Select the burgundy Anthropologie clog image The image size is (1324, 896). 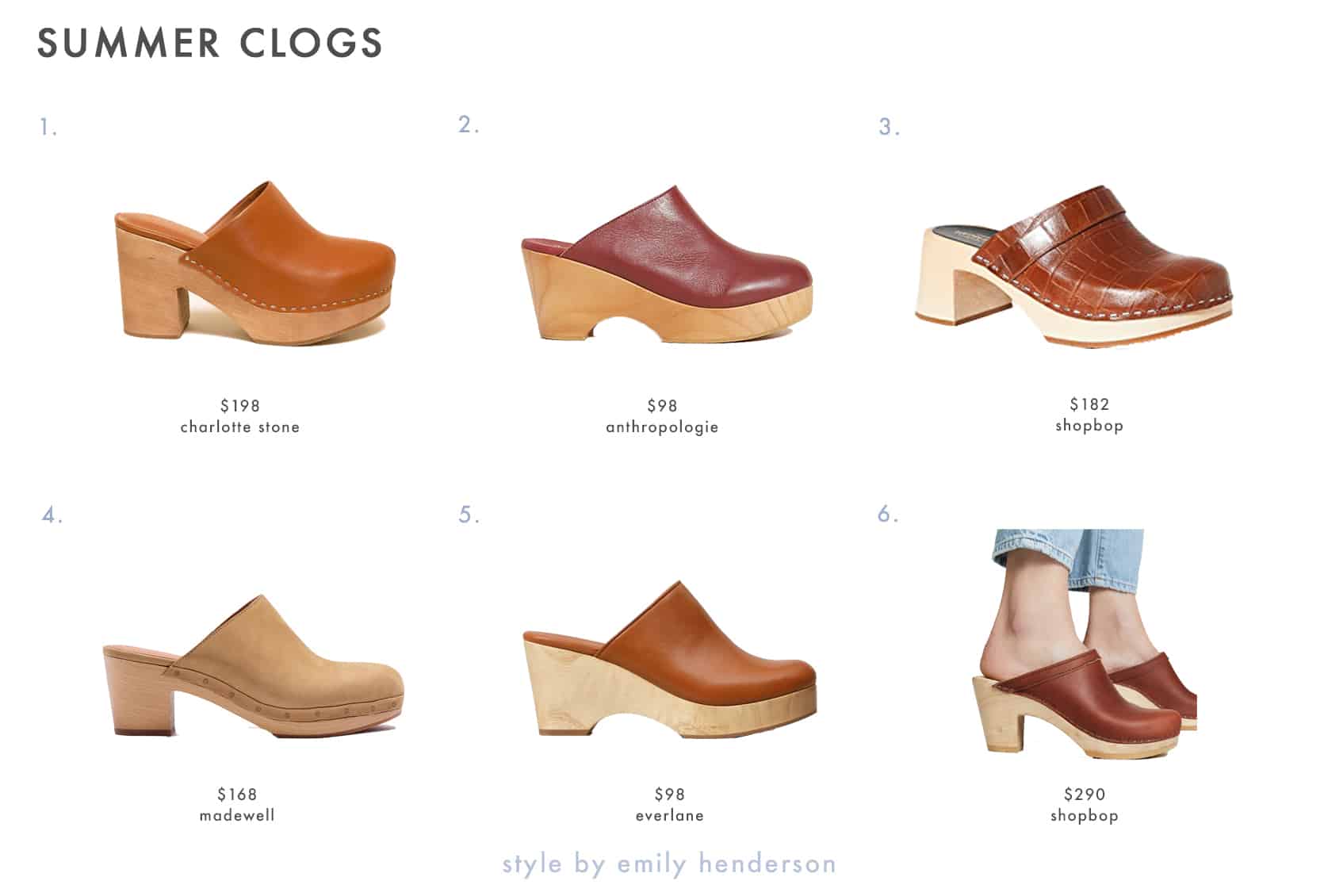pos(668,265)
